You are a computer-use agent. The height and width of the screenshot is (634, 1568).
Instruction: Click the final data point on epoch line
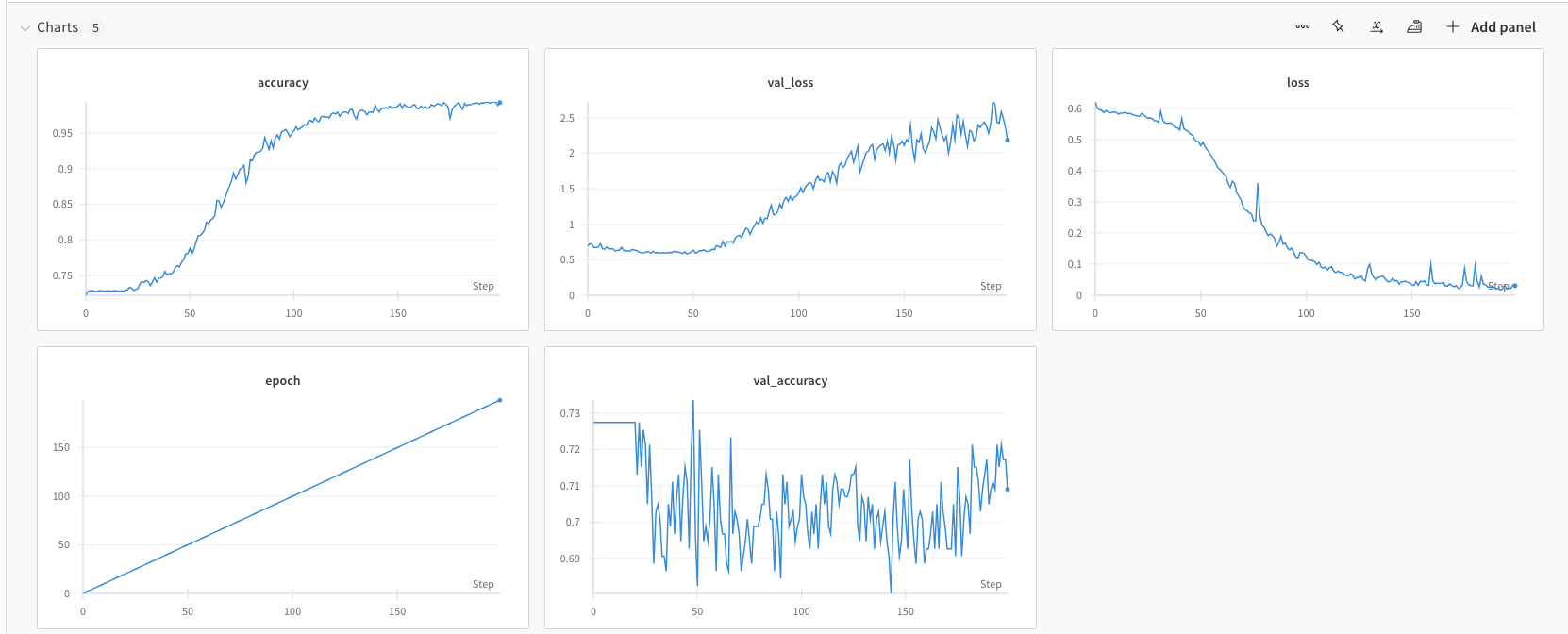499,400
